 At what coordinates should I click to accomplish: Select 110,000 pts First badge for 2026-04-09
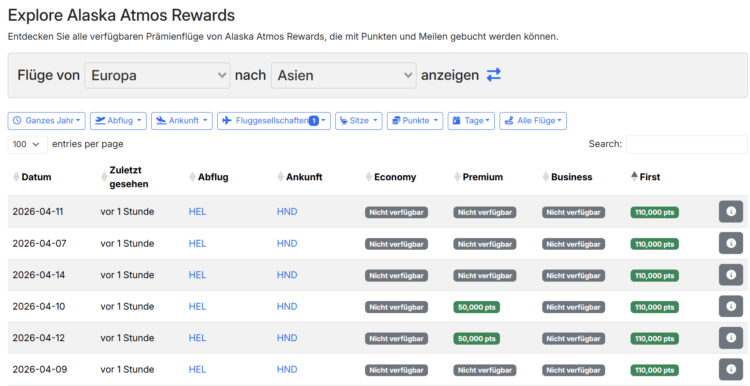coord(654,370)
